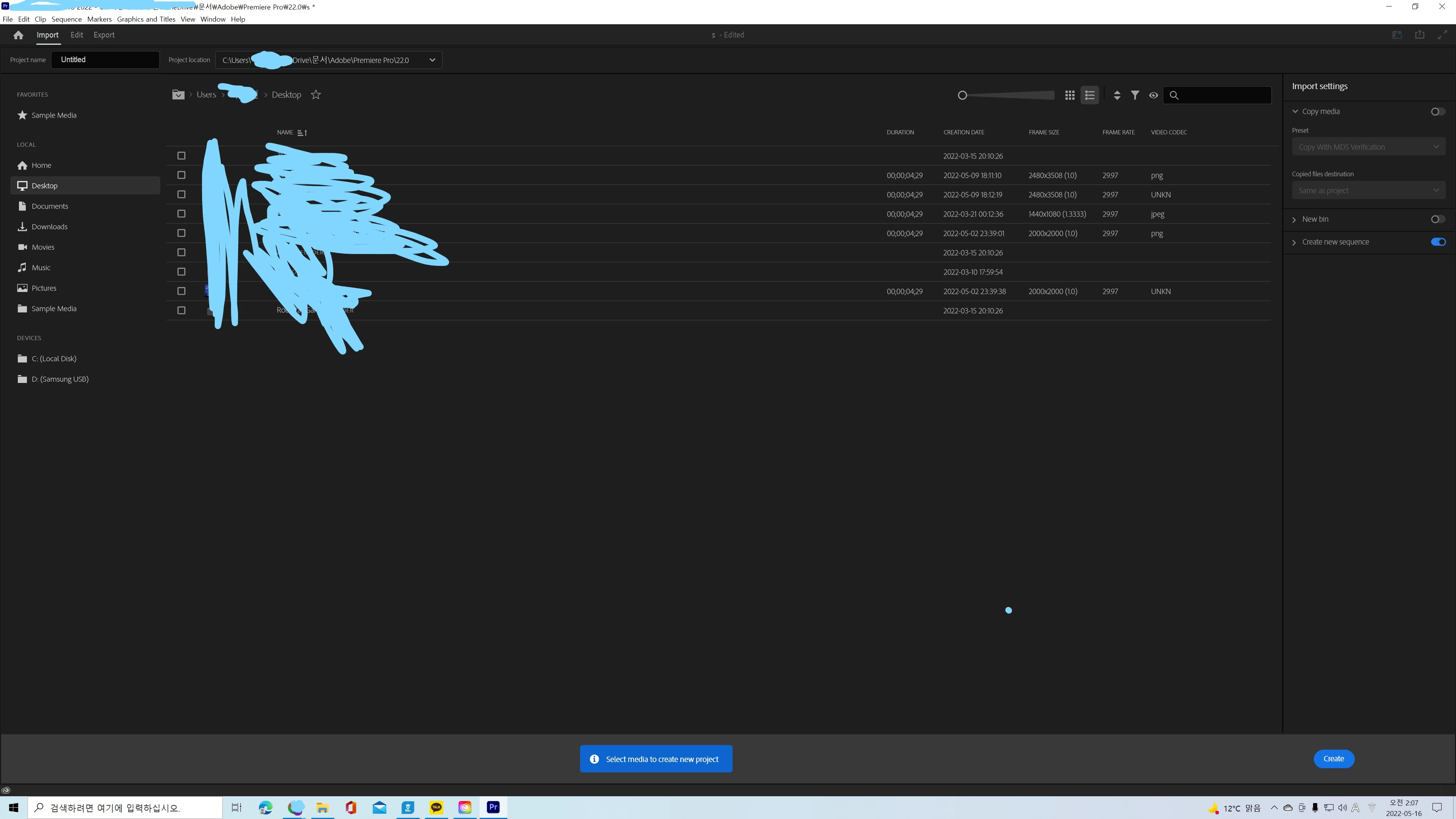Open Premiere Pro in Windows taskbar
Screen dimensions: 1456x819
(x=493, y=807)
